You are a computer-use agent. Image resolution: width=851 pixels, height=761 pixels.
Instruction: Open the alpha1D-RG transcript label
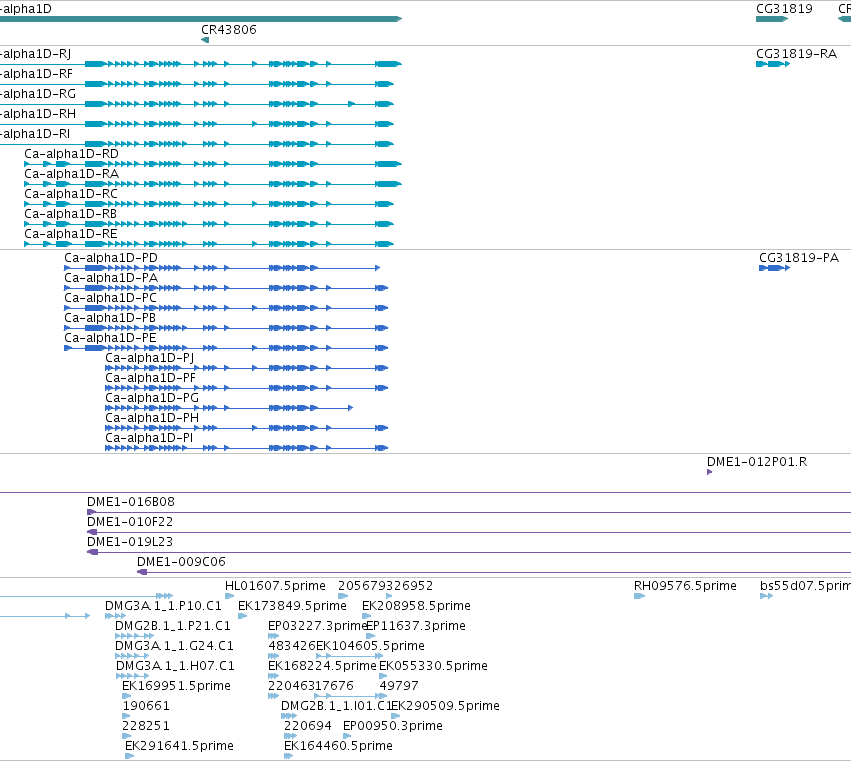coord(38,94)
